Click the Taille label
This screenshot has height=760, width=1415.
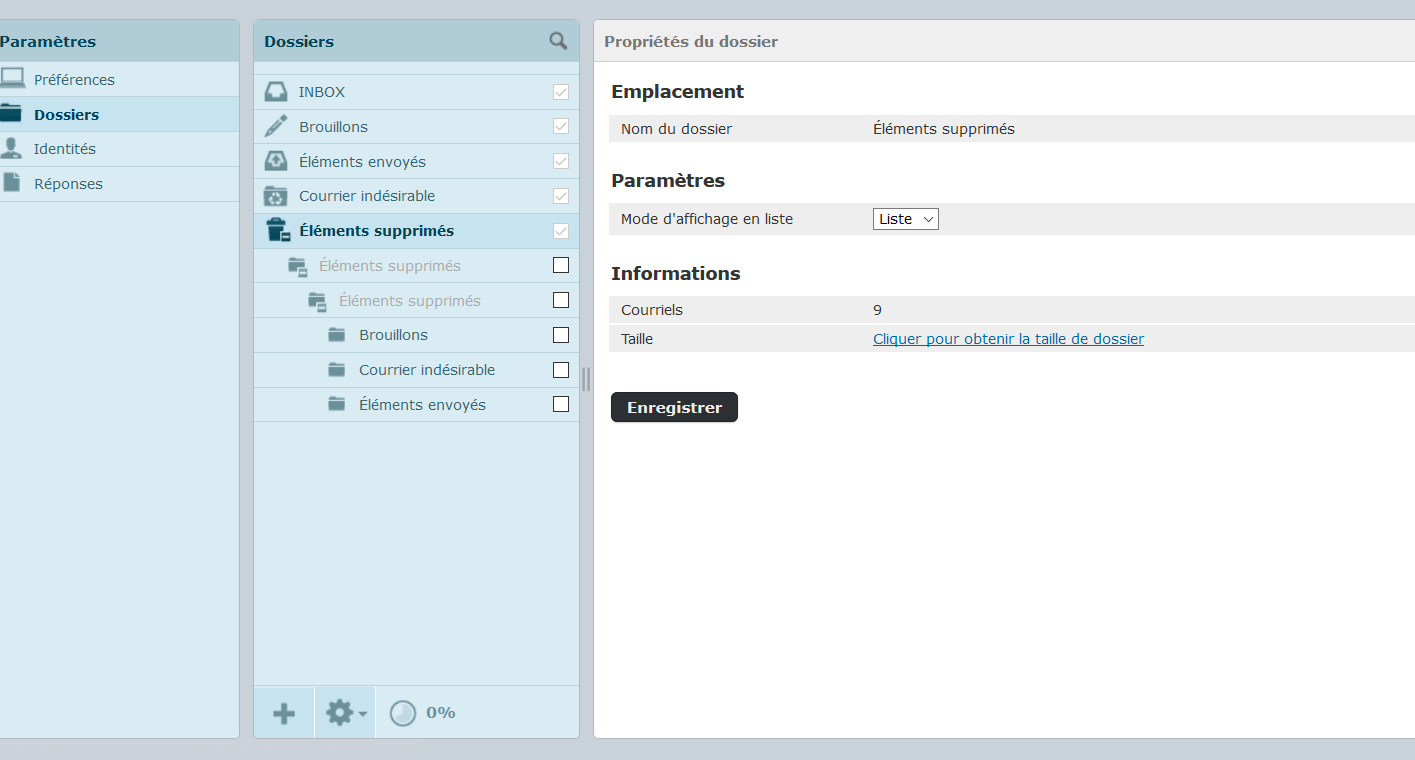[x=637, y=339]
